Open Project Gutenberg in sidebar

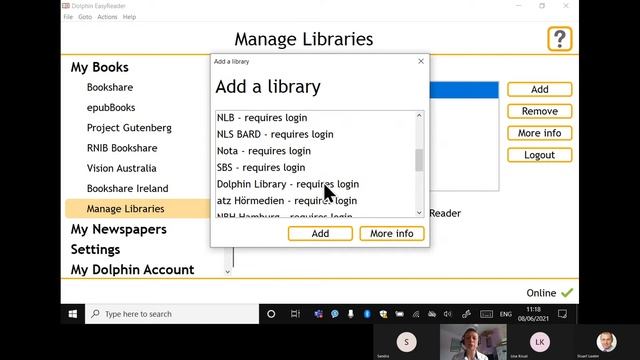pyautogui.click(x=129, y=128)
